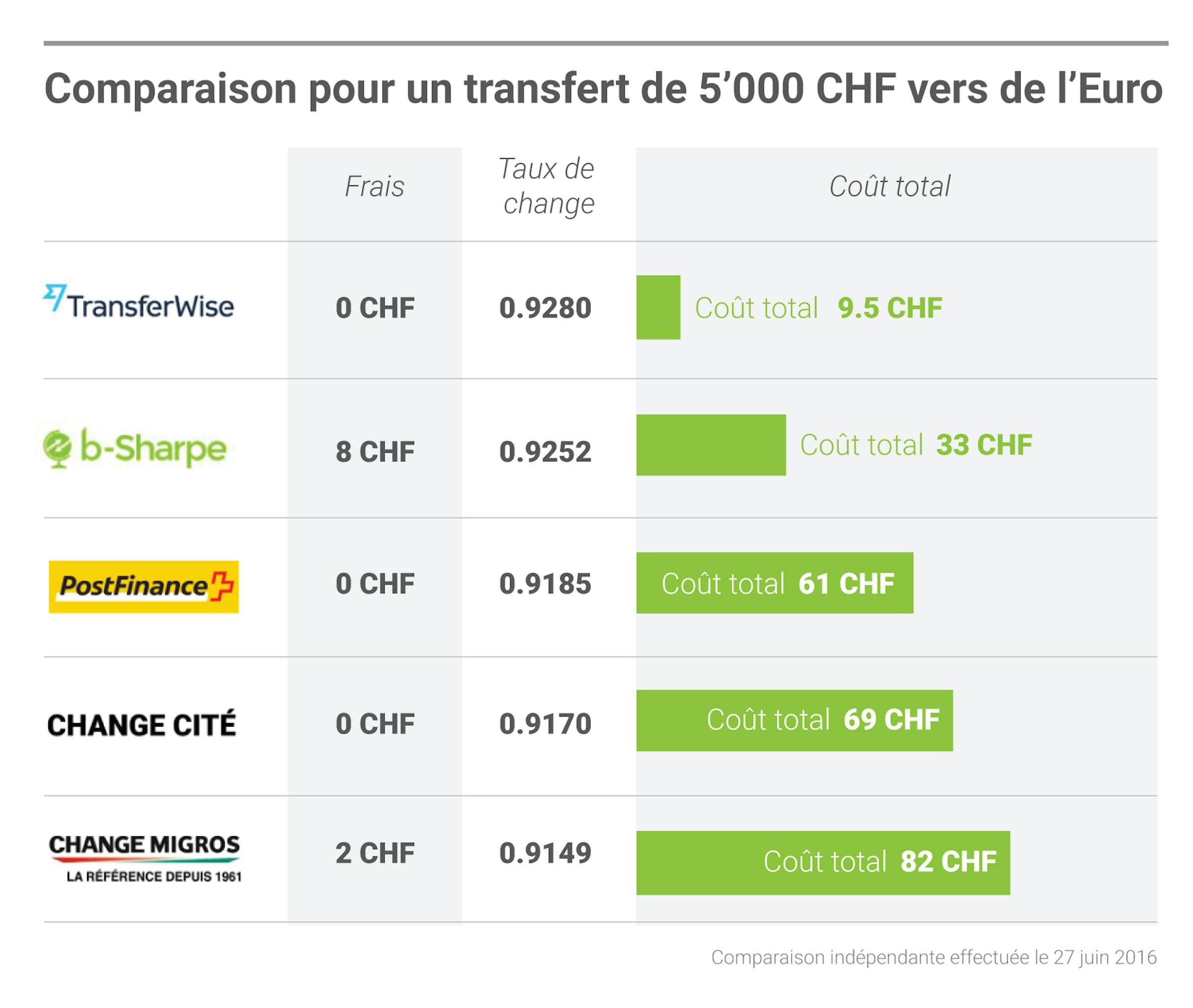This screenshot has width=1193, height=1008.
Task: Click the italic Coût total column header
Action: [890, 186]
